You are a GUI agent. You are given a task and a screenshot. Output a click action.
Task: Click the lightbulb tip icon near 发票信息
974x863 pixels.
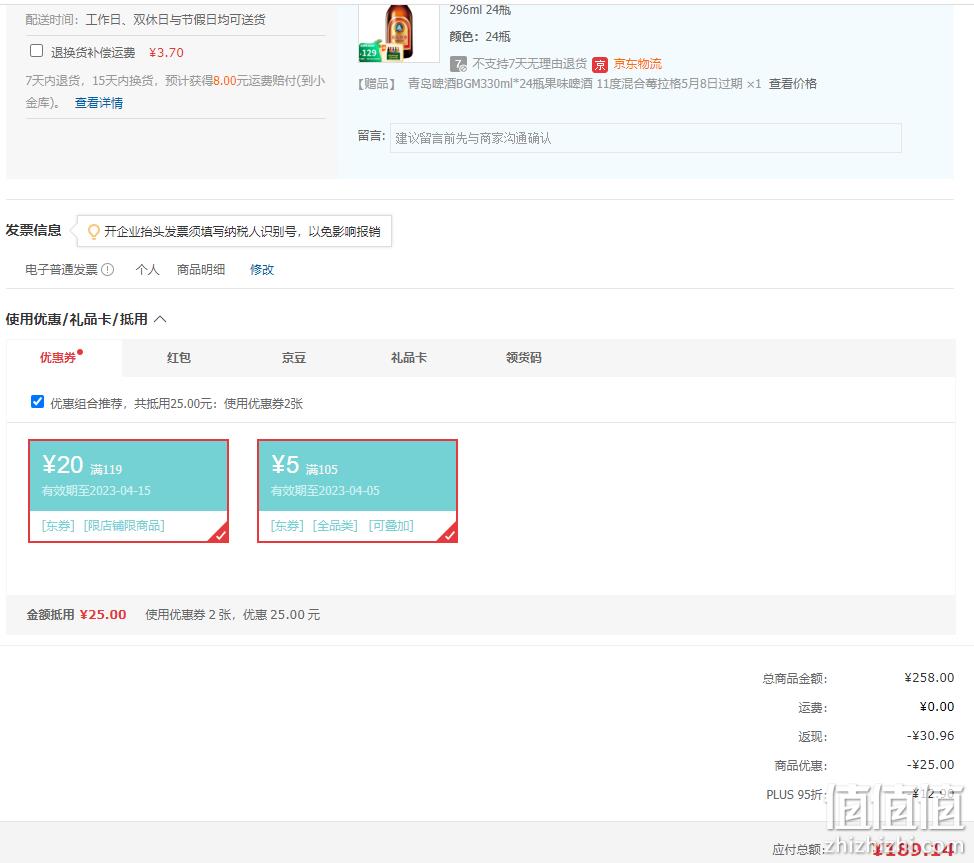pyautogui.click(x=93, y=232)
